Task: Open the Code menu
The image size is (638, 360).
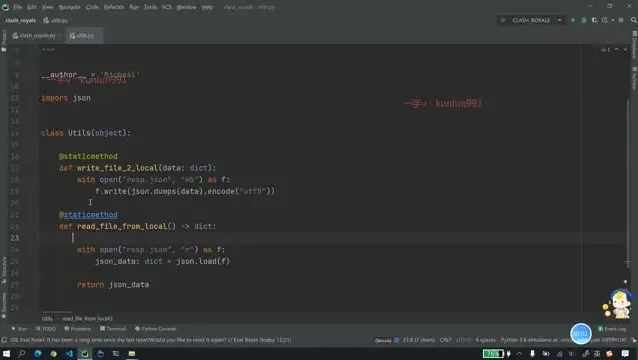Action: [x=92, y=7]
